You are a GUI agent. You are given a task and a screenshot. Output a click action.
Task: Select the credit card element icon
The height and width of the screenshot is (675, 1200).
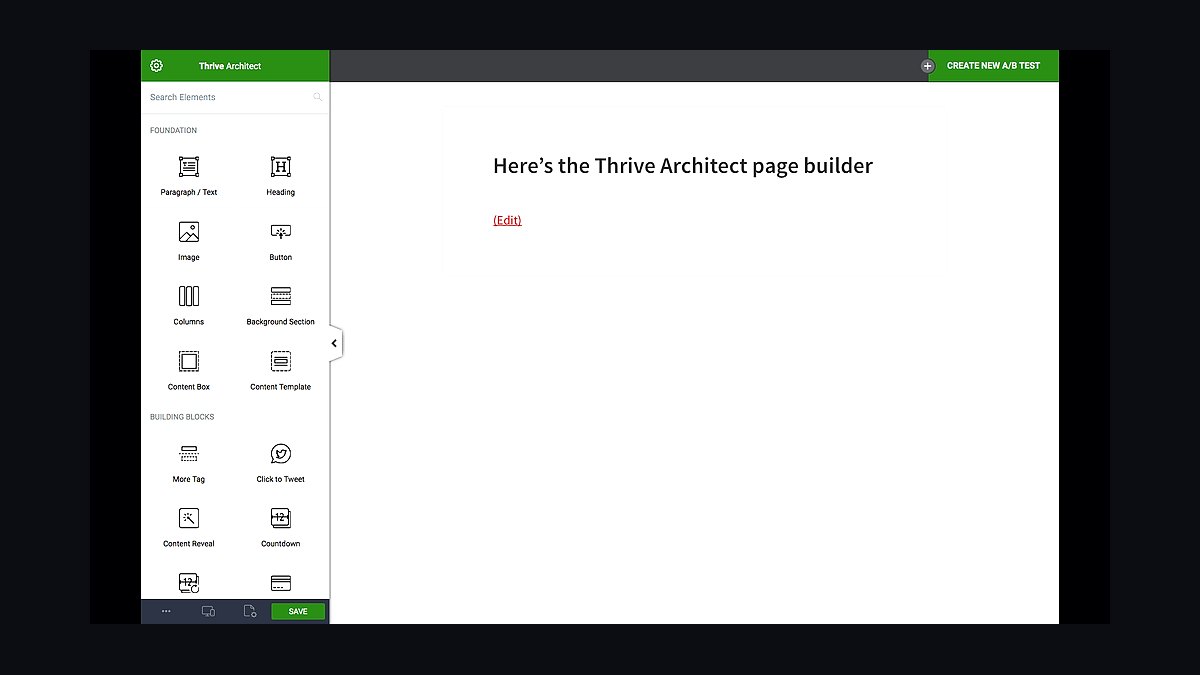[281, 583]
